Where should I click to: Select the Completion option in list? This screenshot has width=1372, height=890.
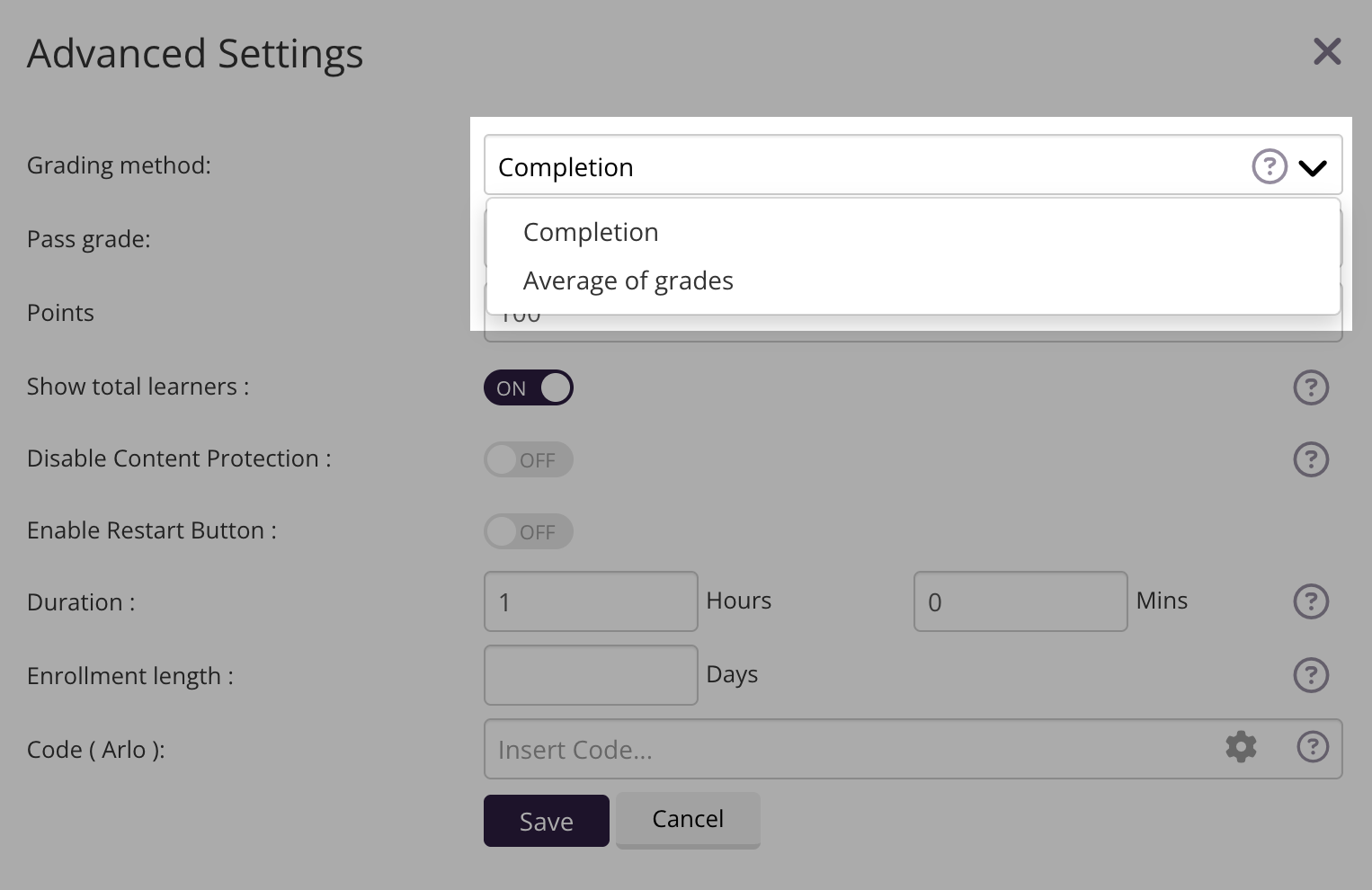coord(591,232)
